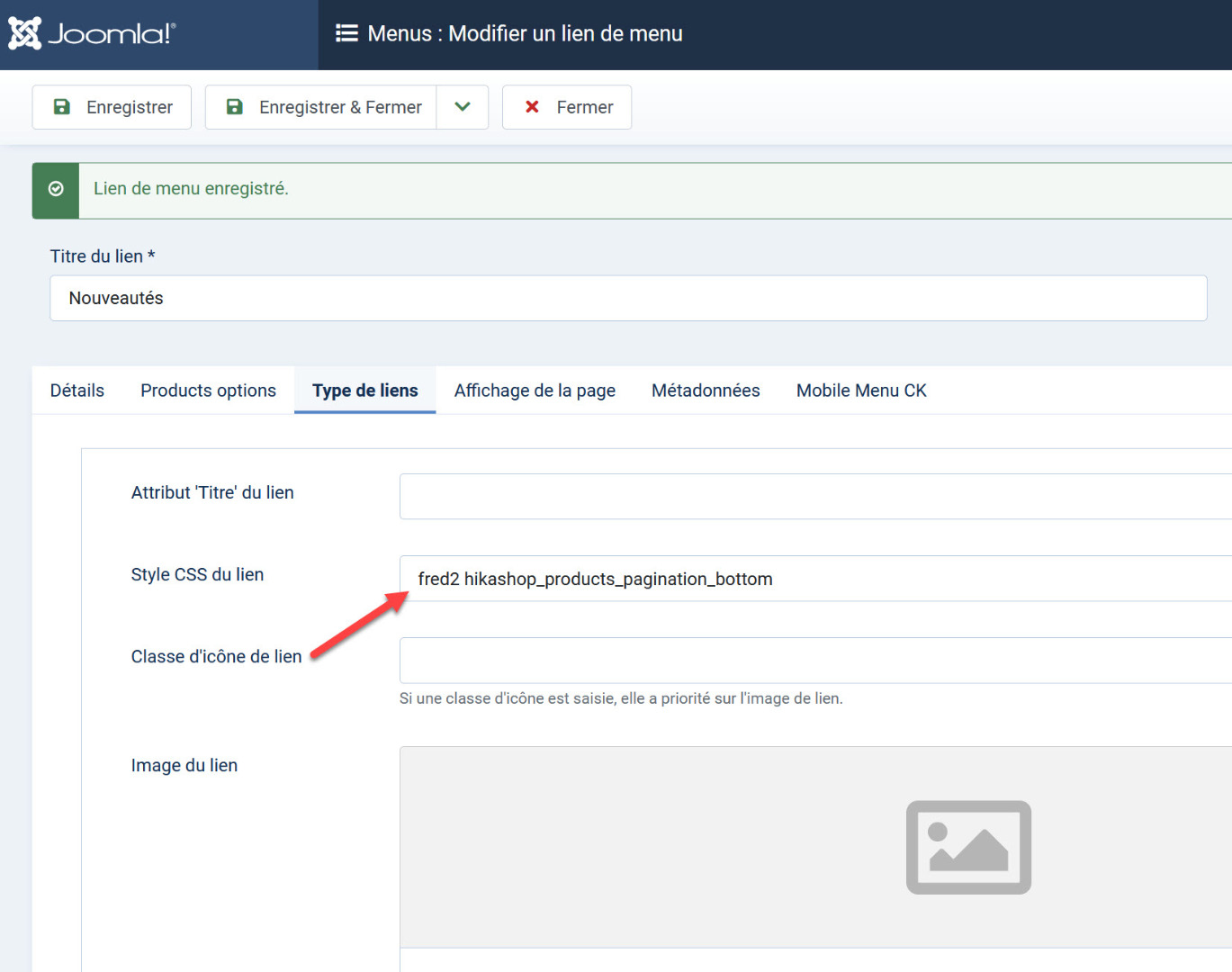Select the Type de liens tab
The height and width of the screenshot is (972, 1232).
click(365, 391)
